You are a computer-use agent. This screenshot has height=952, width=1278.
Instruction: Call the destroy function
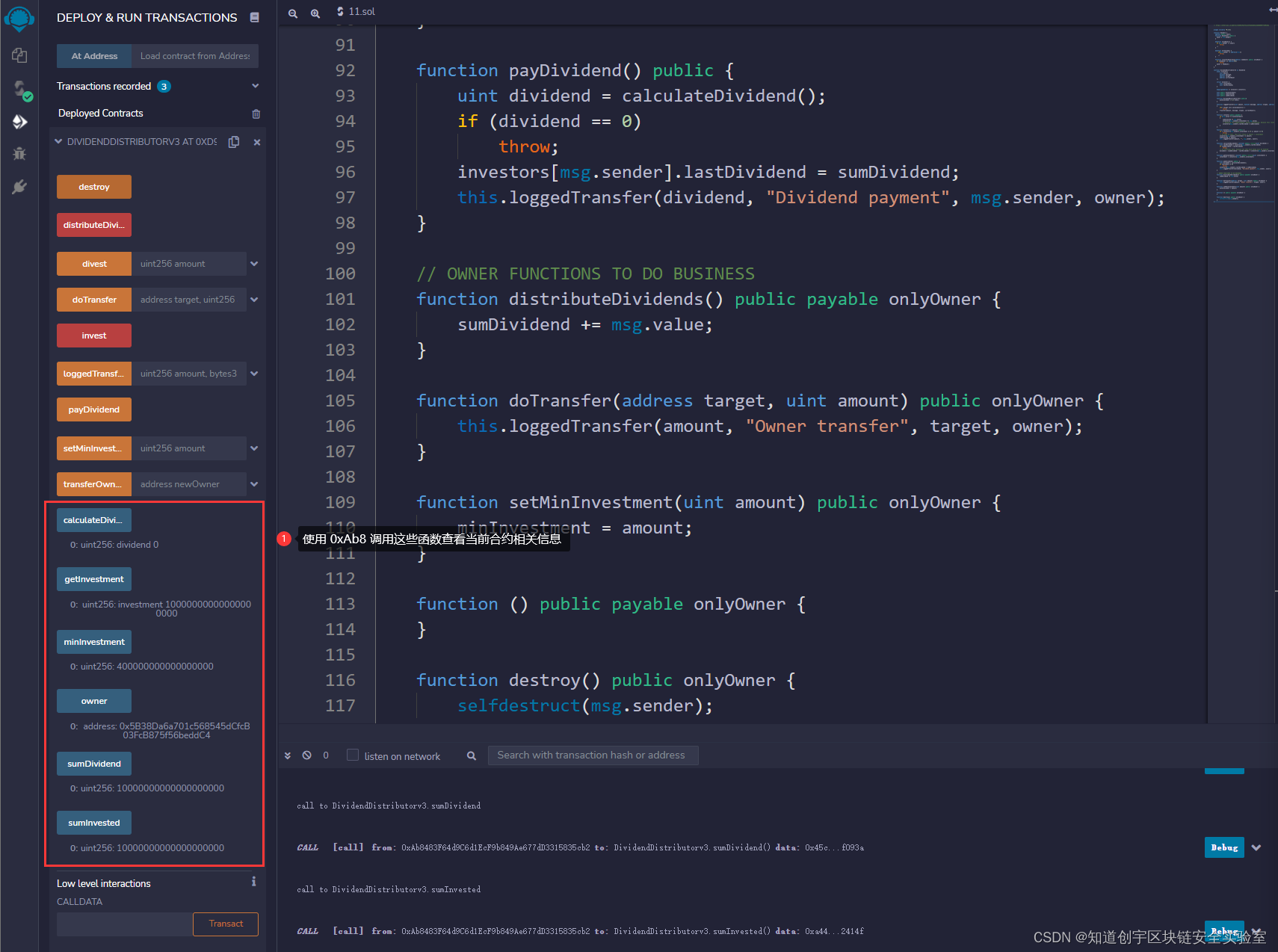coord(94,187)
